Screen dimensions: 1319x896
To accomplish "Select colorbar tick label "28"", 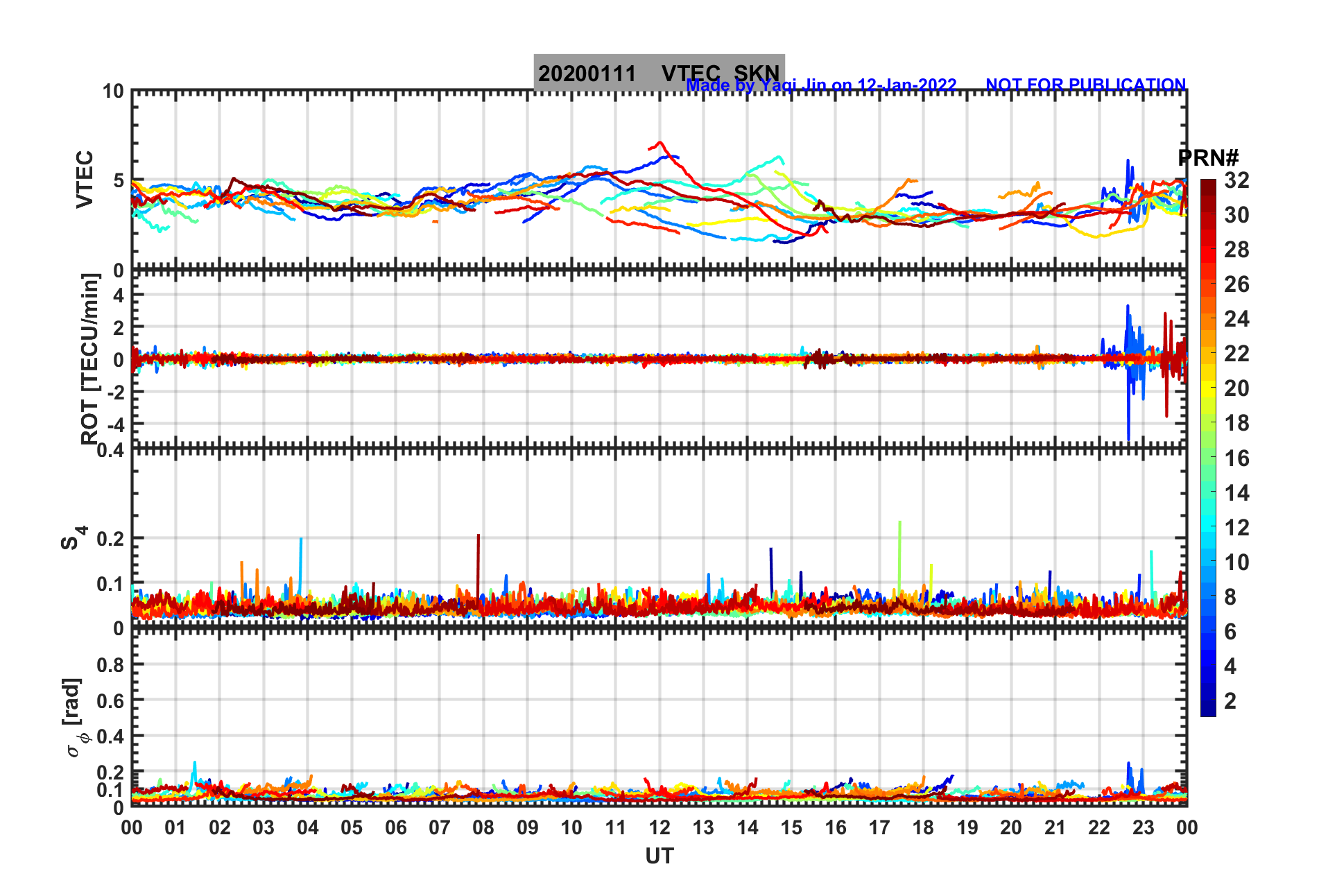I will point(1236,250).
